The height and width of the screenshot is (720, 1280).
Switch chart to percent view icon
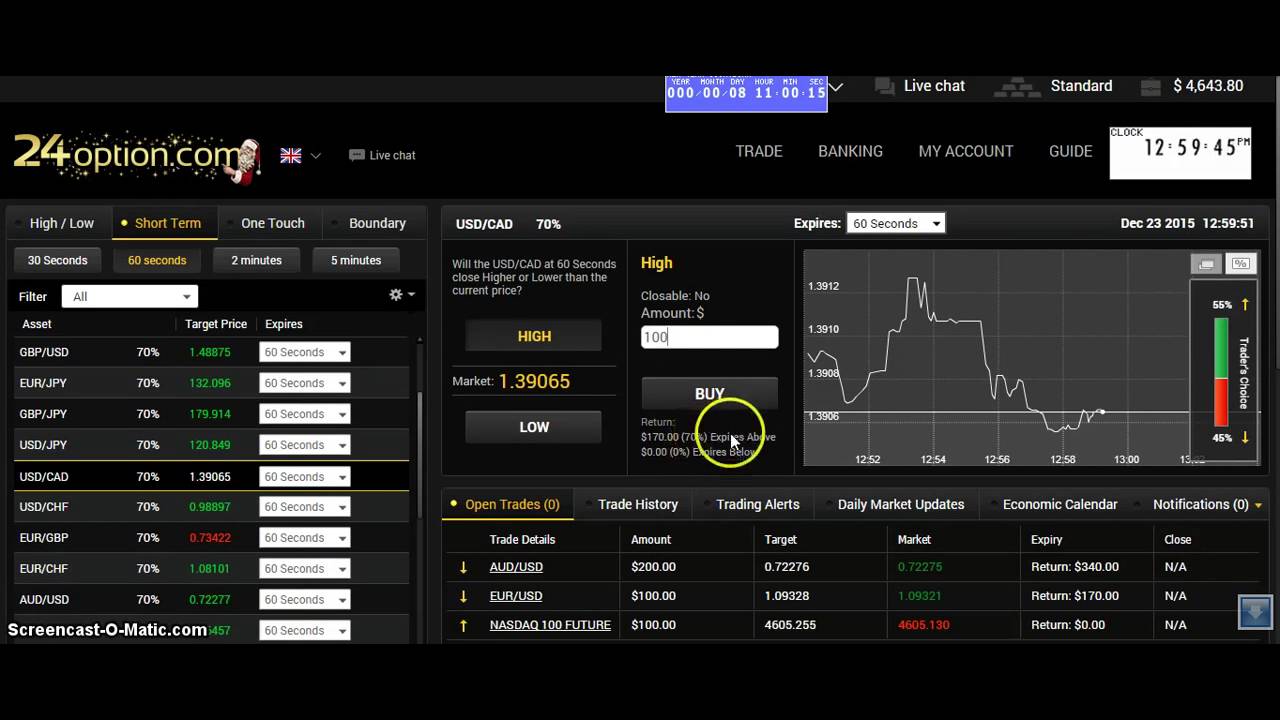1241,264
